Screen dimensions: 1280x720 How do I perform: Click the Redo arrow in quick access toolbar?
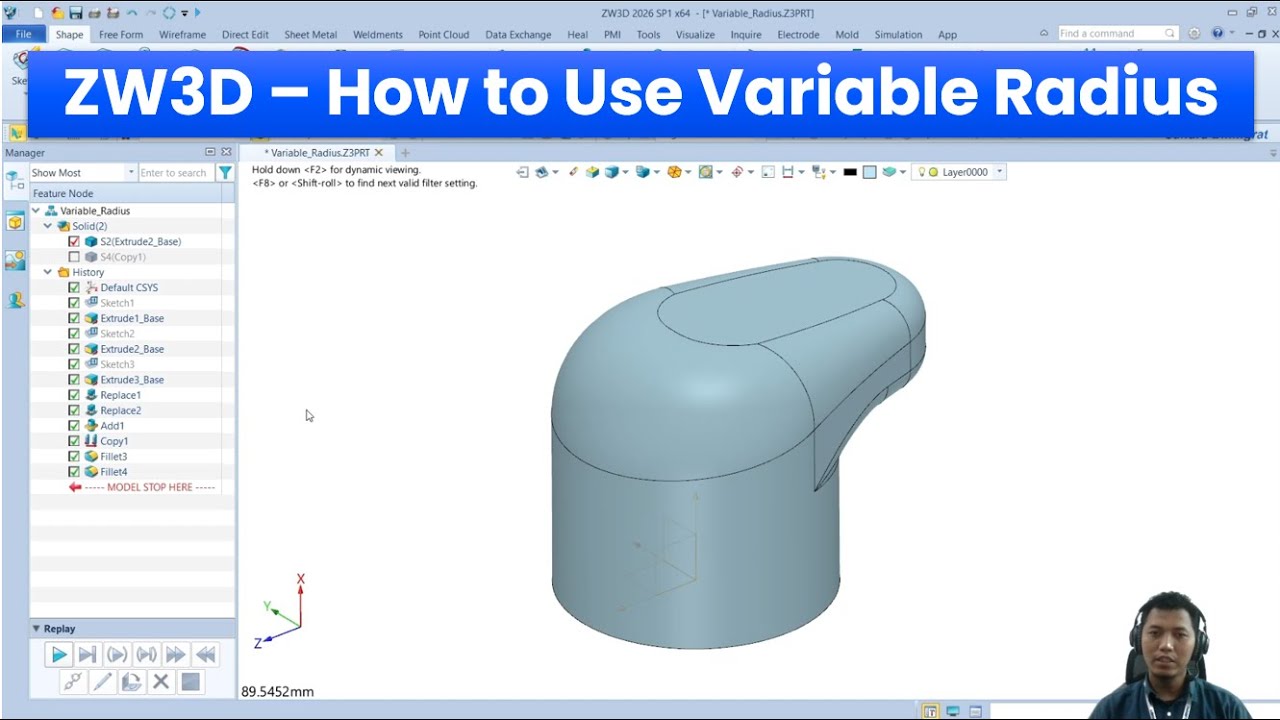click(x=150, y=13)
